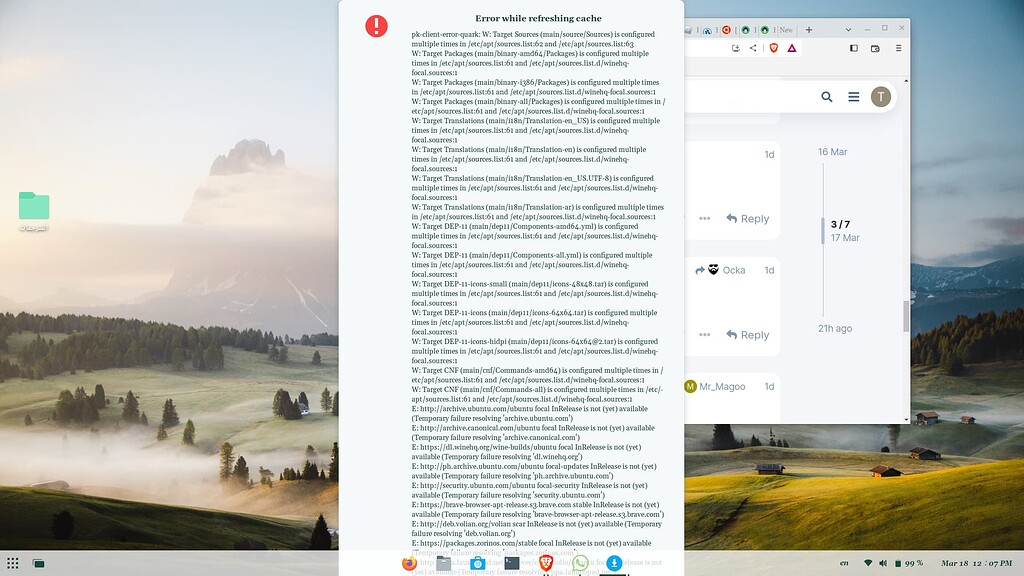The width and height of the screenshot is (1024, 576).
Task: Open the Brave Wallet icon
Action: [876, 48]
